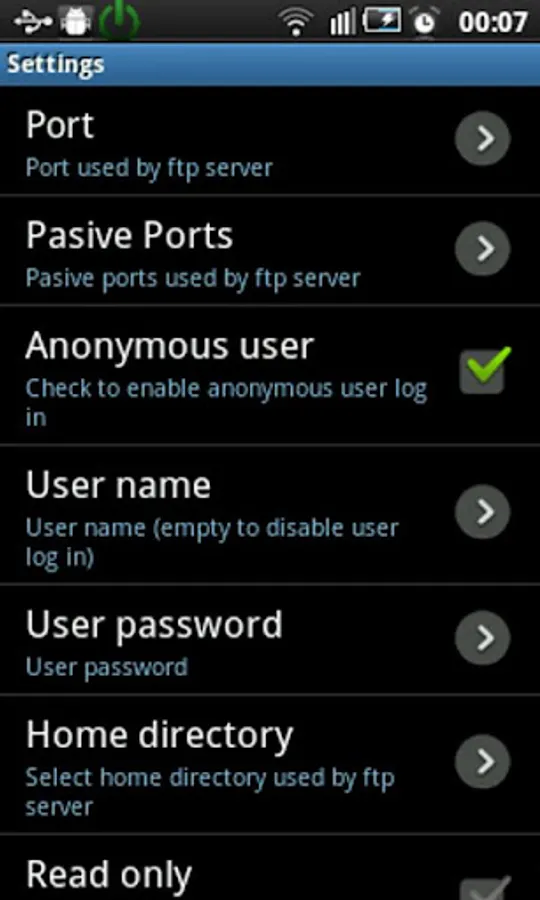Screen dimensions: 540x900
Task: Tap the cellular signal bars icon
Action: tap(342, 23)
